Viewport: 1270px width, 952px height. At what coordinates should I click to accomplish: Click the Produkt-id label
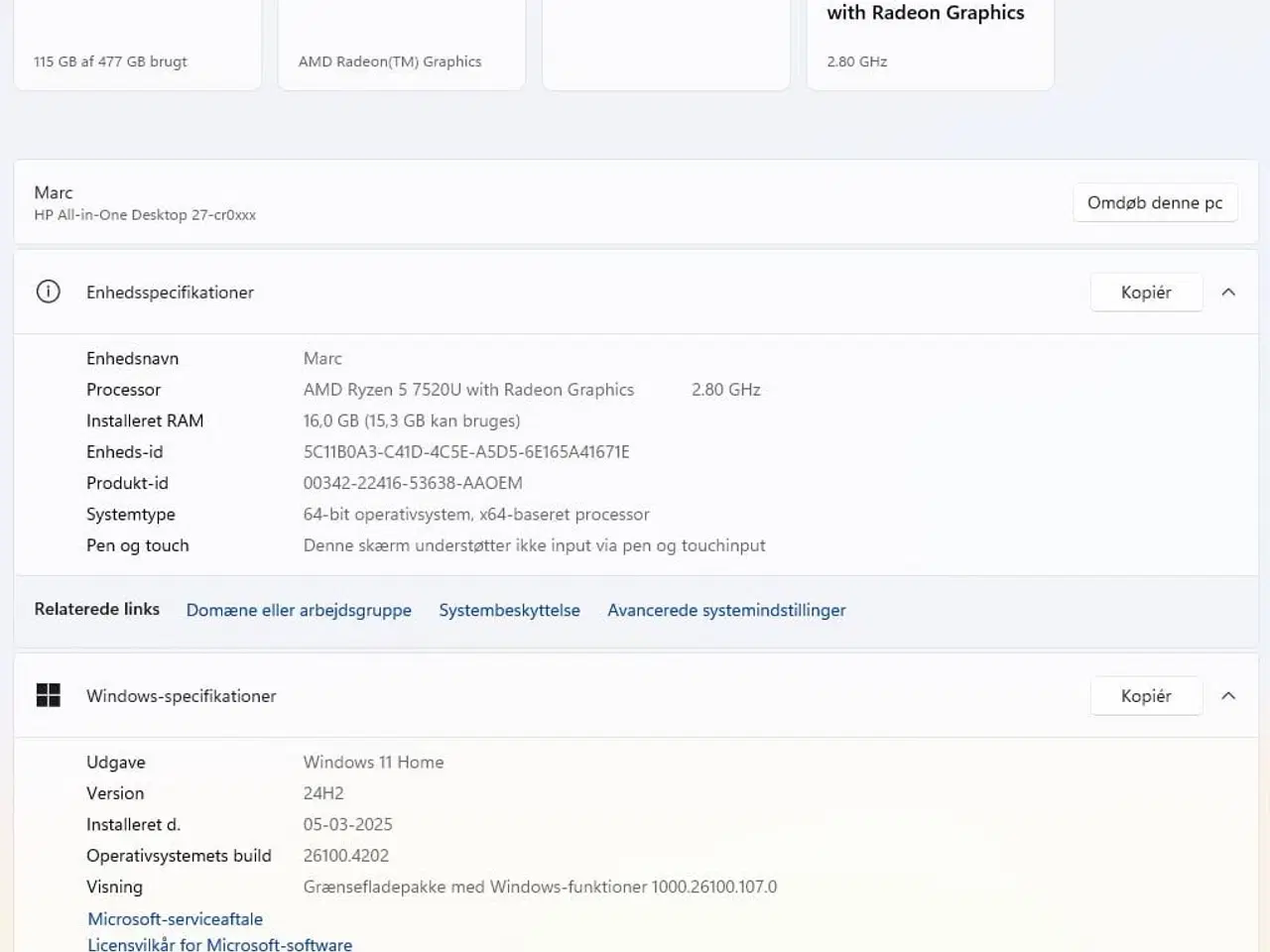point(127,483)
